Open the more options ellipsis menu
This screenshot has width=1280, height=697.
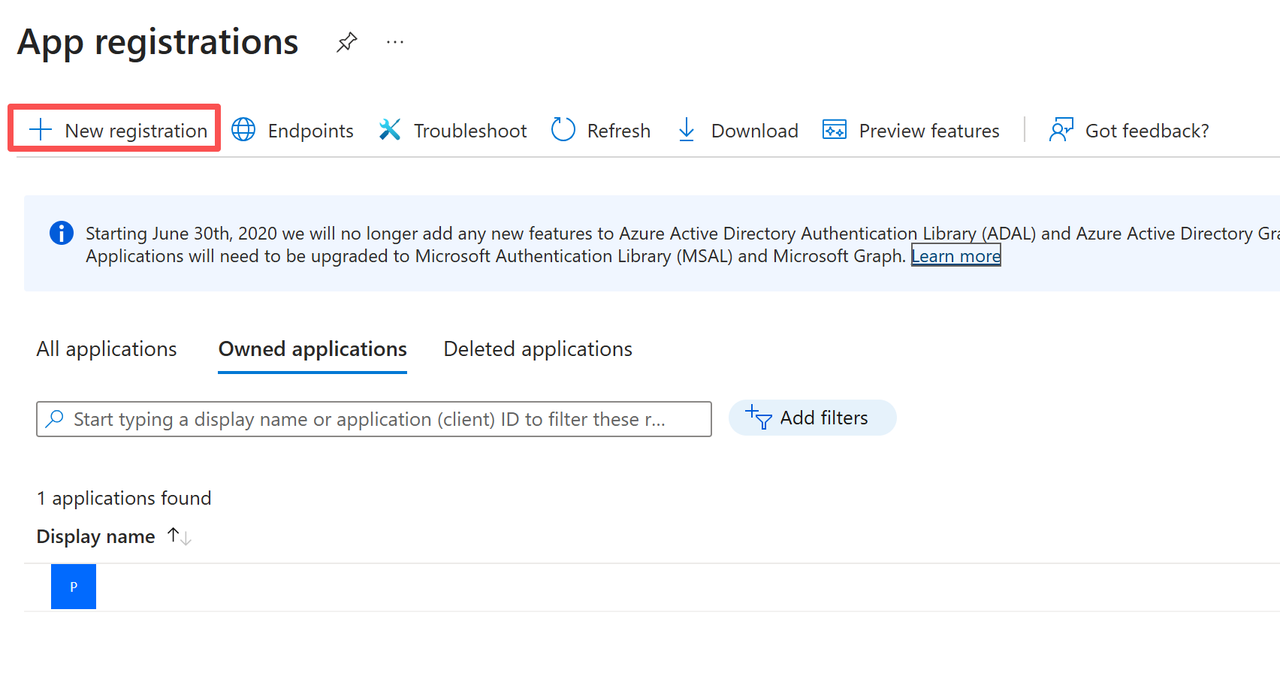pyautogui.click(x=394, y=42)
